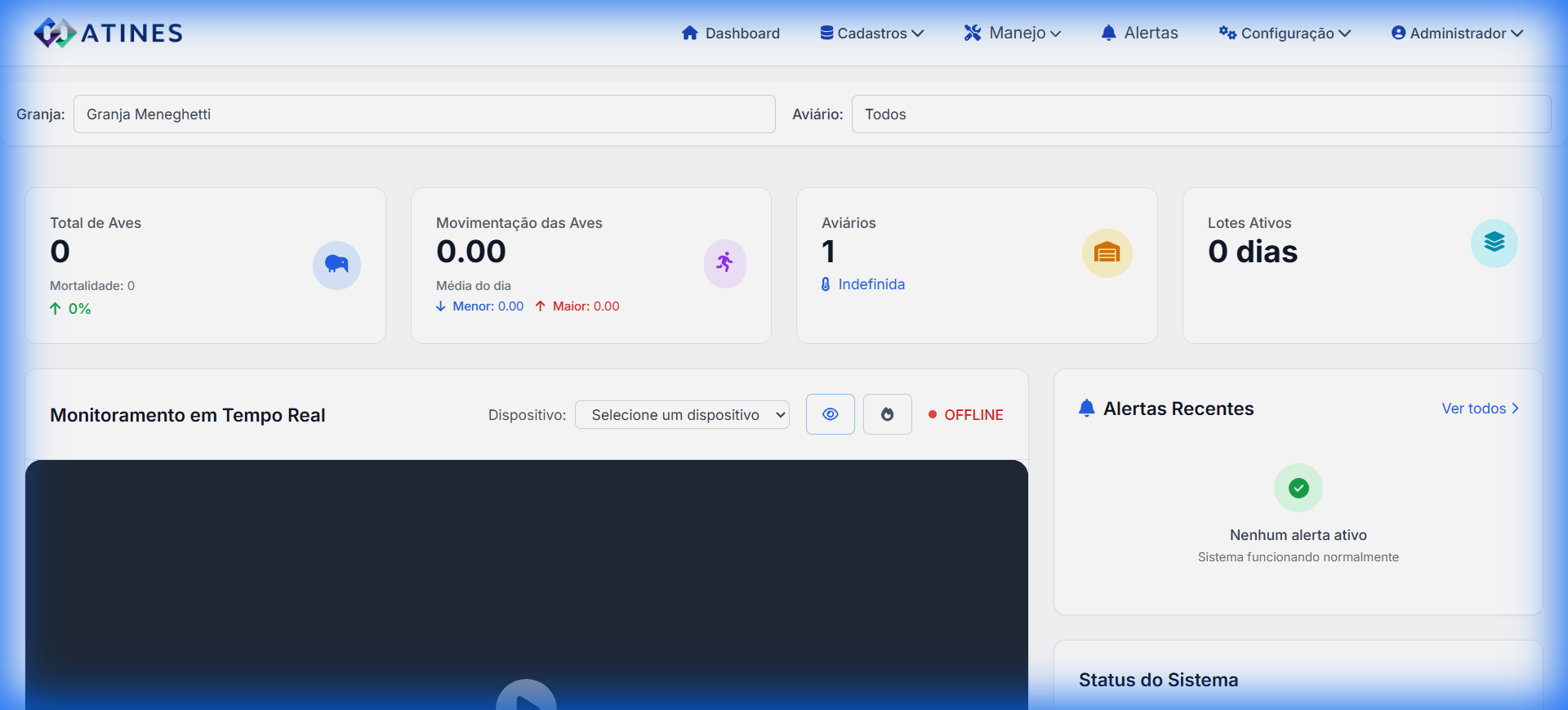
Task: Open the Selecione um dispositivo dropdown
Action: point(682,415)
